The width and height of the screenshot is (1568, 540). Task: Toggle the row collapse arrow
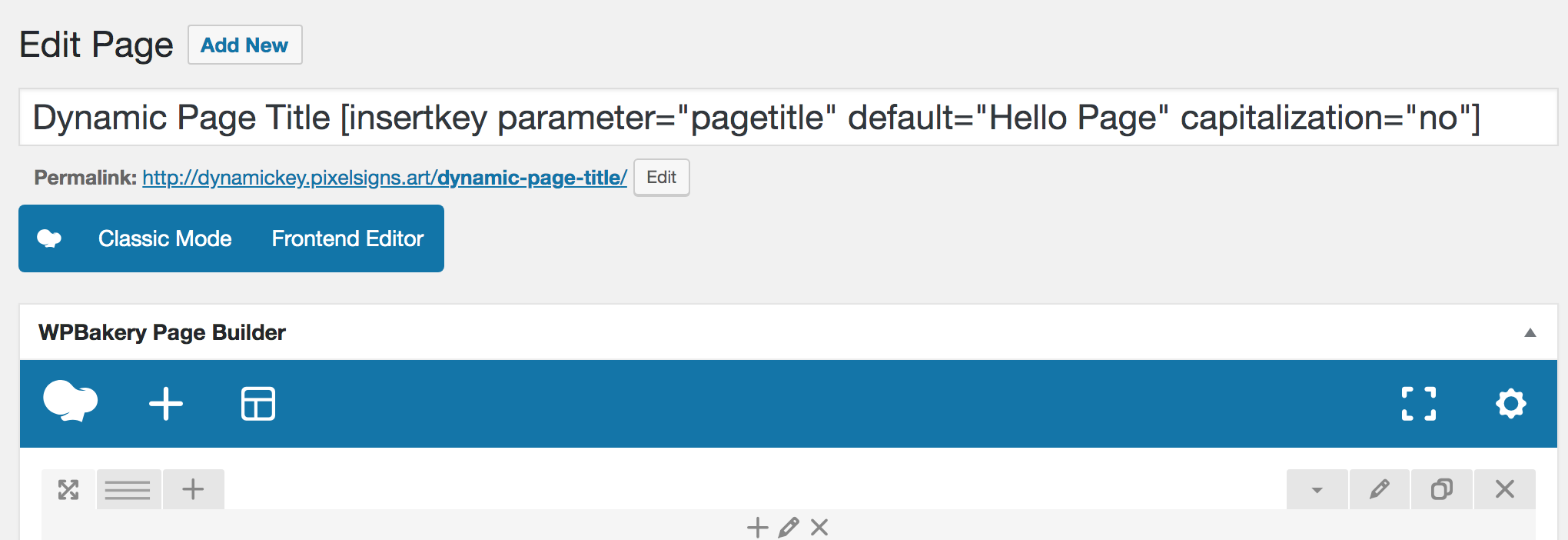click(1317, 489)
